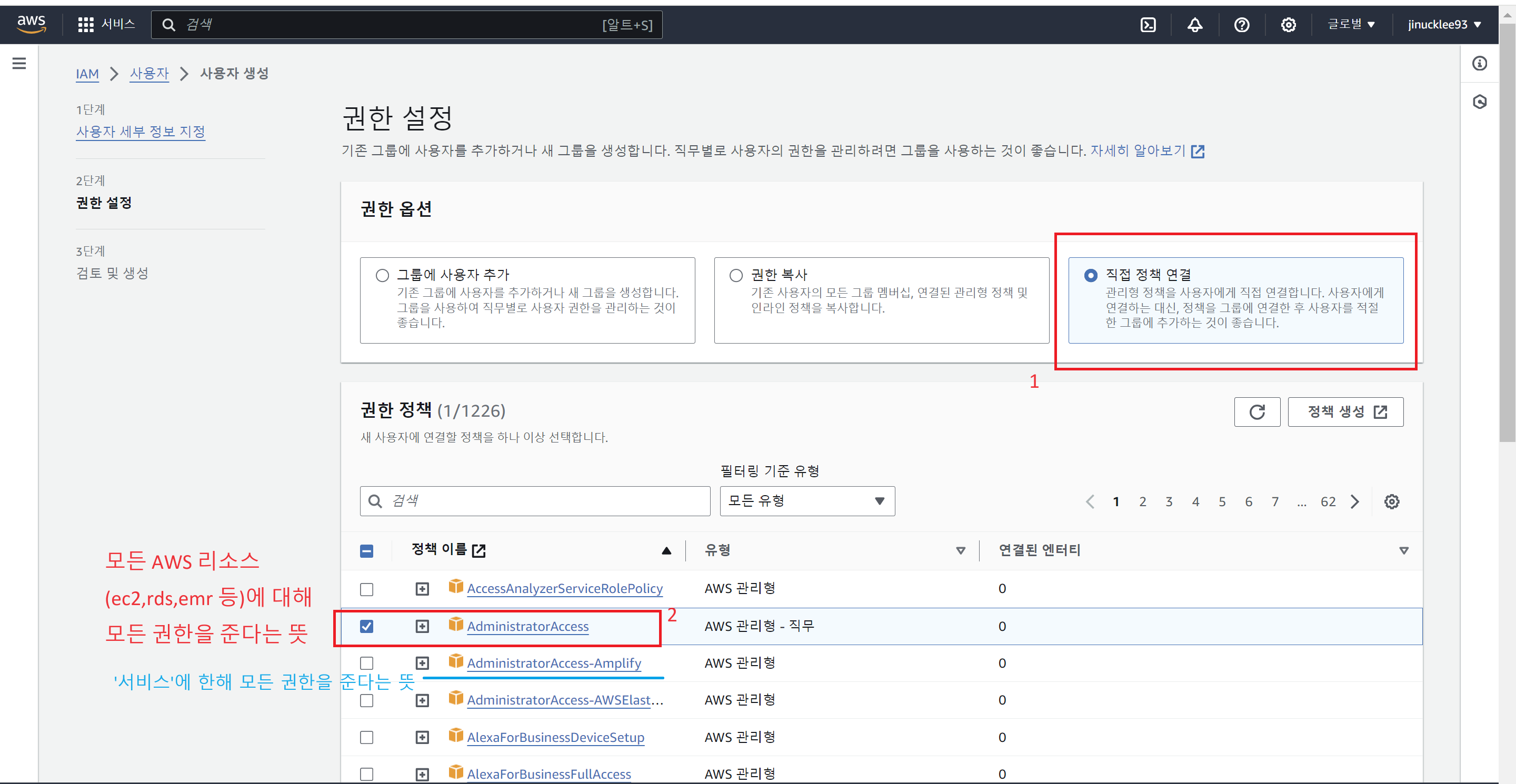Go to next page of policies
The width and height of the screenshot is (1516, 784).
coord(1355,501)
